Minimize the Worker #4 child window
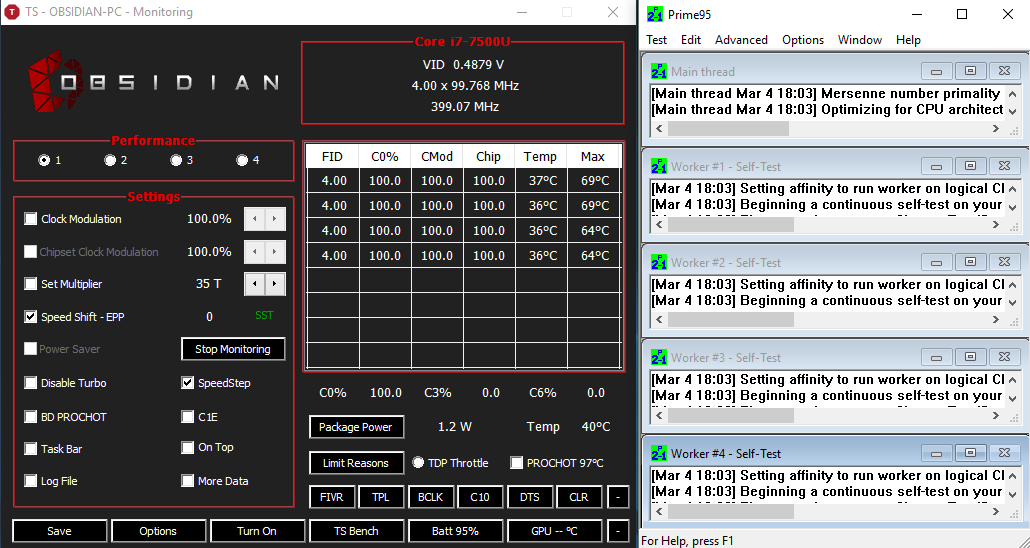Image resolution: width=1030 pixels, height=548 pixels. 937,453
